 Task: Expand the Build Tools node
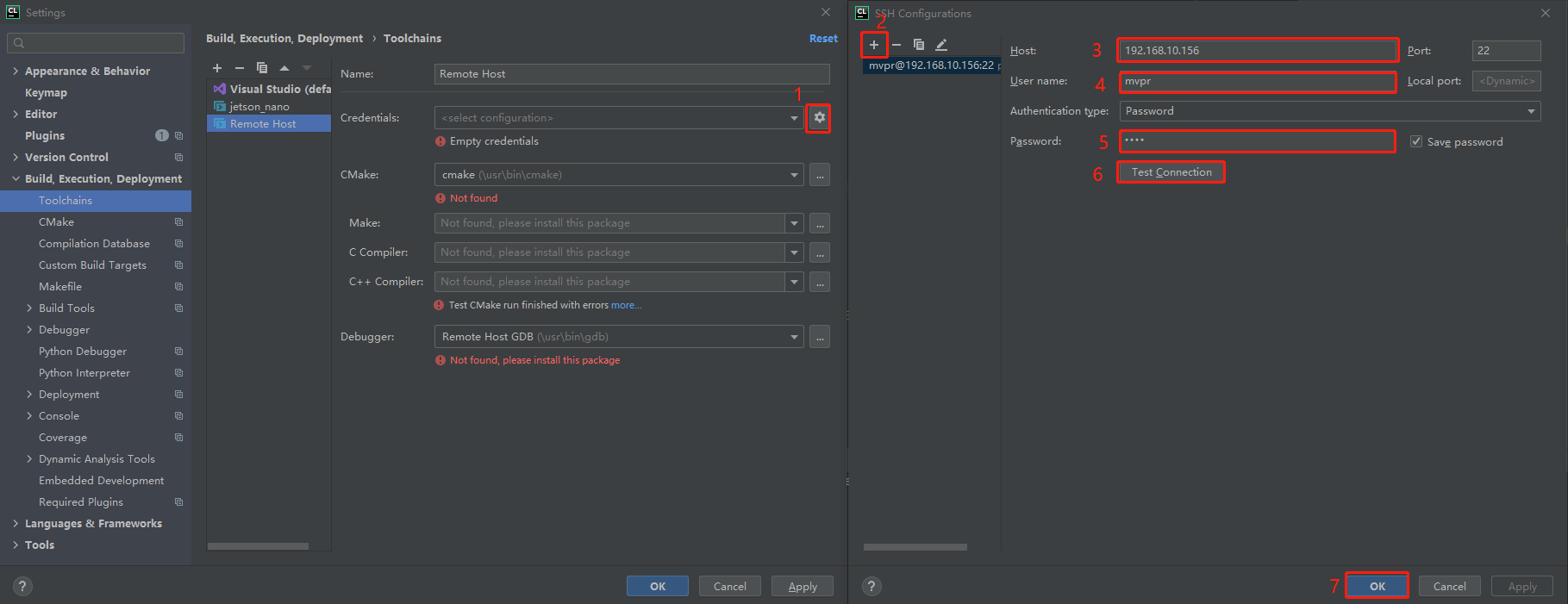tap(29, 308)
